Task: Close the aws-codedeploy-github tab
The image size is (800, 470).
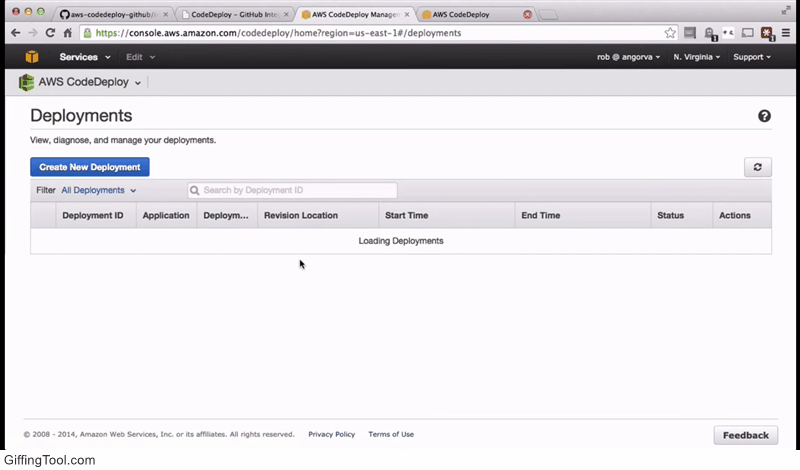Action: [x=165, y=14]
